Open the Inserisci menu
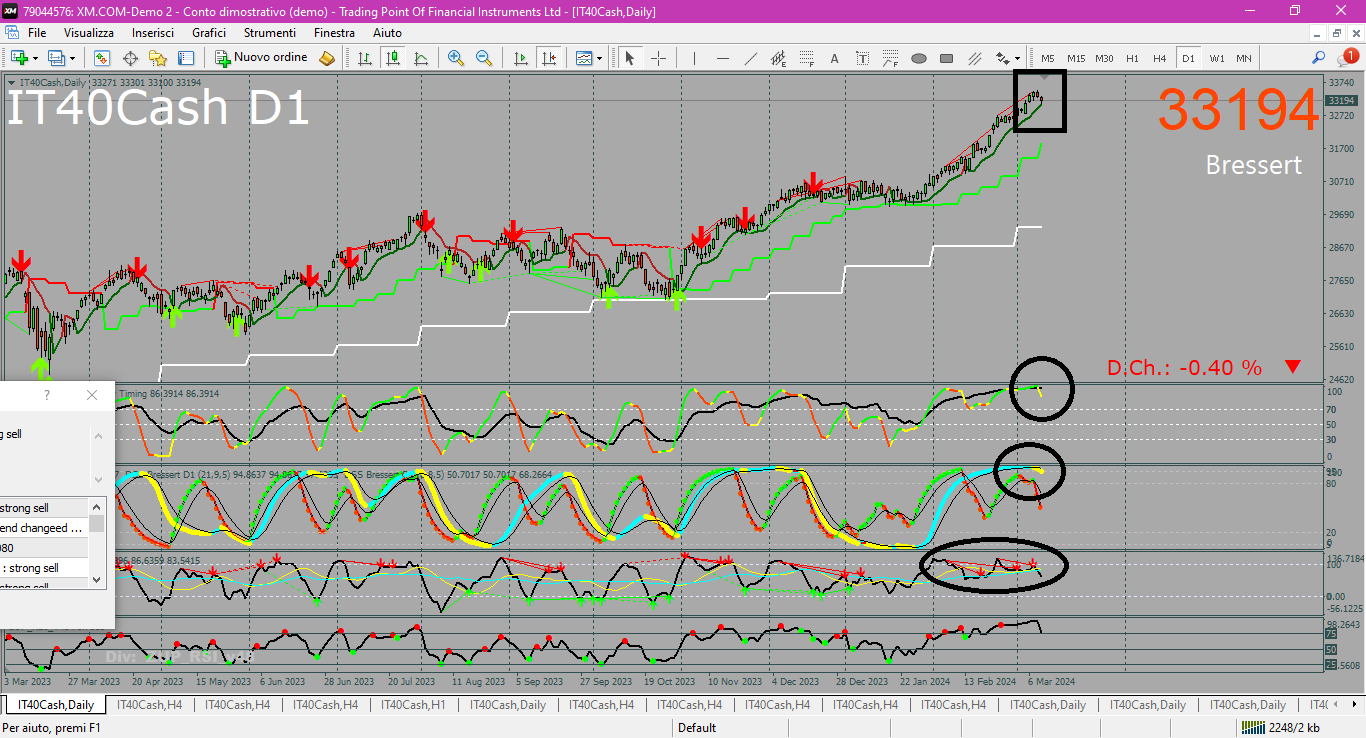This screenshot has height=738, width=1366. click(x=153, y=33)
